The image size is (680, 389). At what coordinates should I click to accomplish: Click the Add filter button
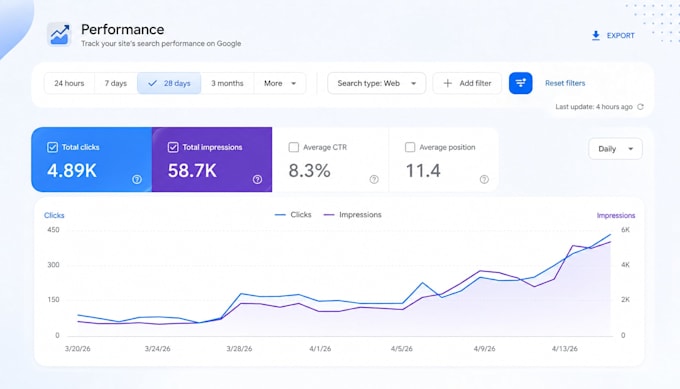point(467,83)
